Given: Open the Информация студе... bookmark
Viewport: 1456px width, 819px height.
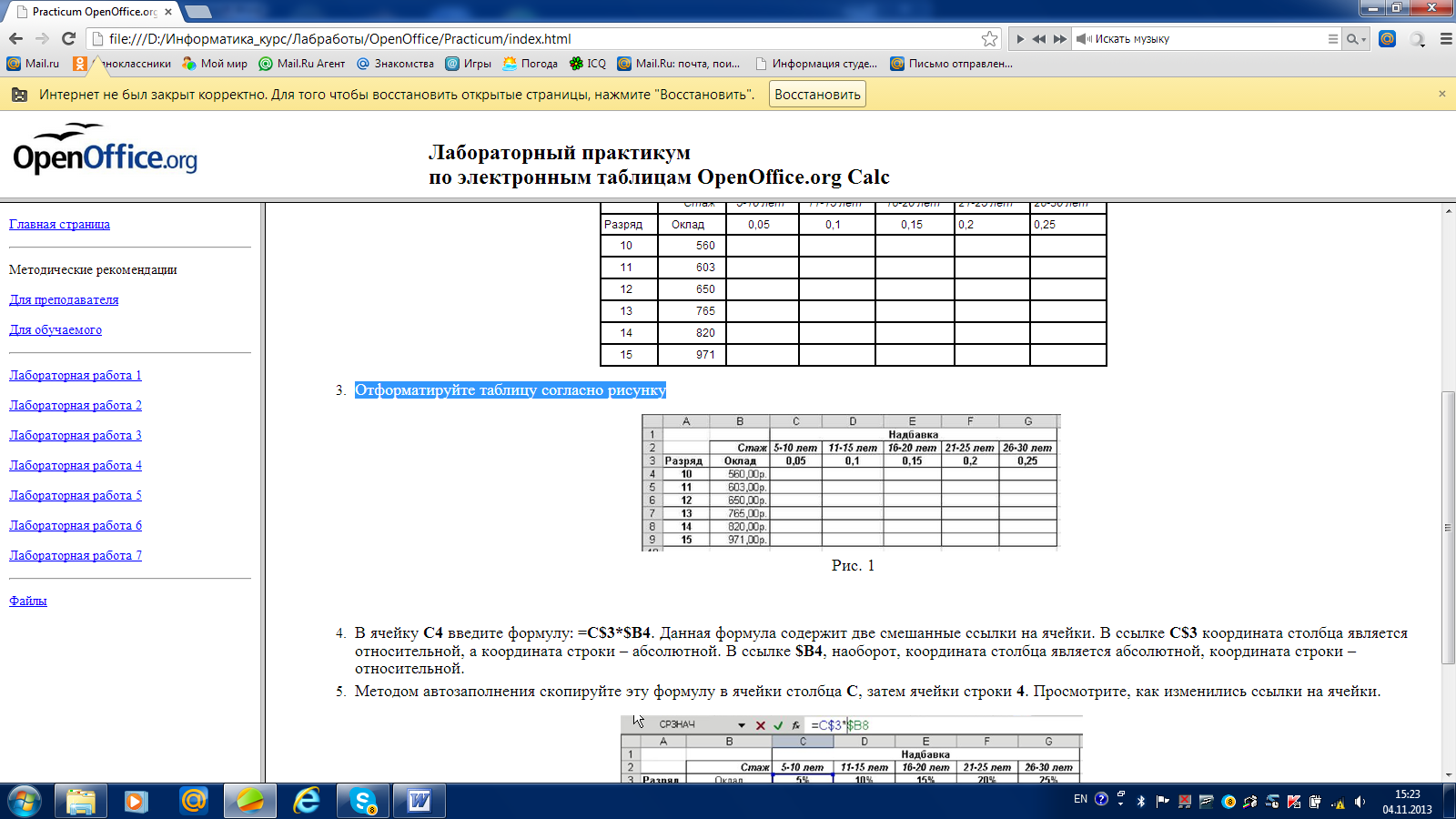Looking at the screenshot, I should 816,64.
